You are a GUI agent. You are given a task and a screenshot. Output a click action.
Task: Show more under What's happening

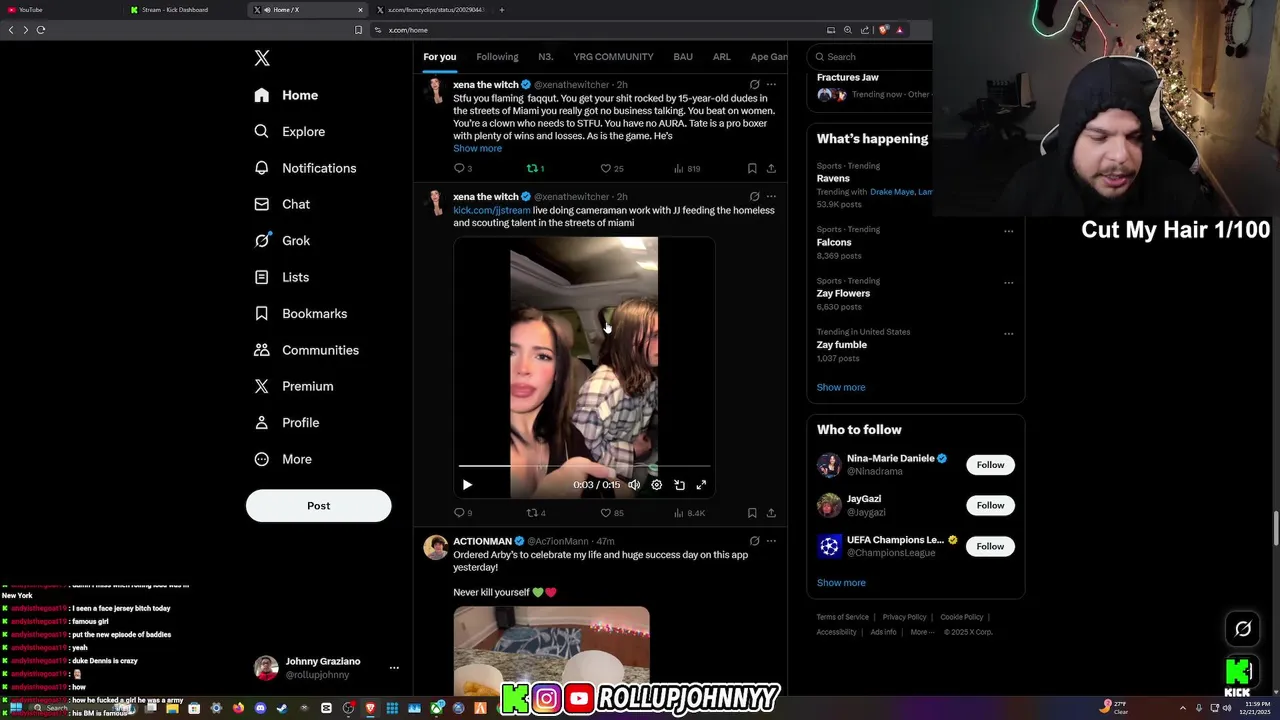click(841, 387)
